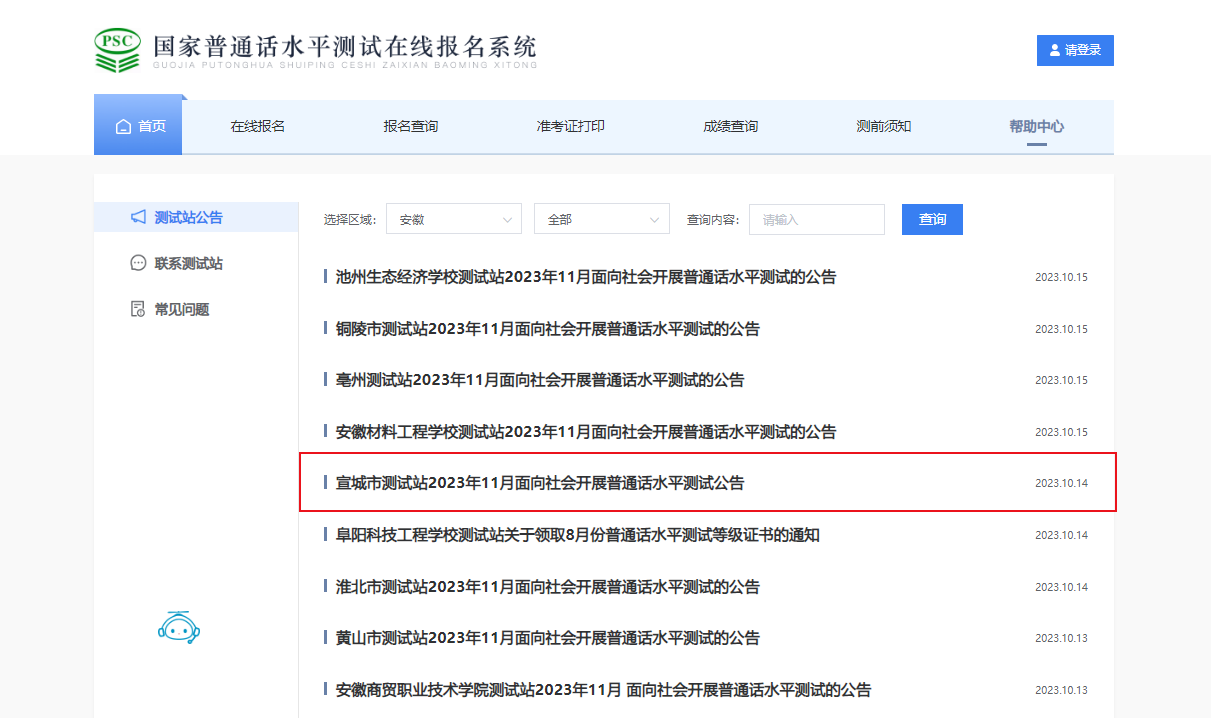
Task: Click the home icon in 首页 tab
Action: (x=124, y=127)
